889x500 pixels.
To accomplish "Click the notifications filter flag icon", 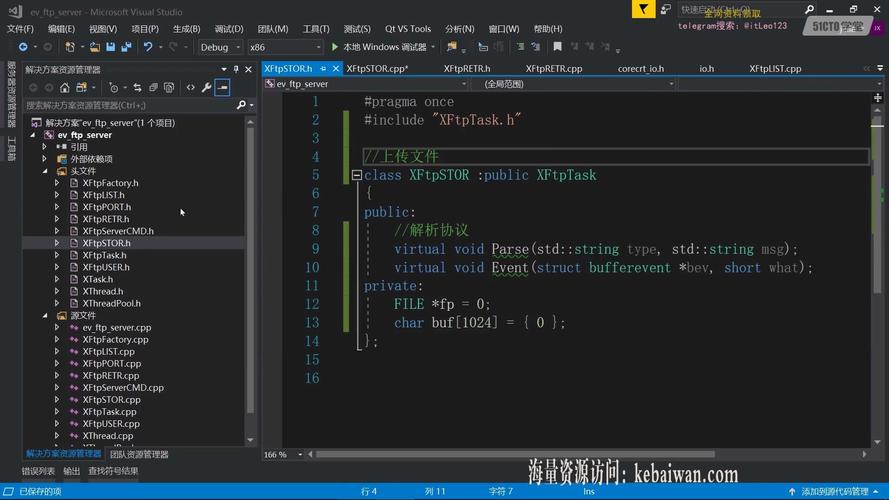I will tap(644, 9).
